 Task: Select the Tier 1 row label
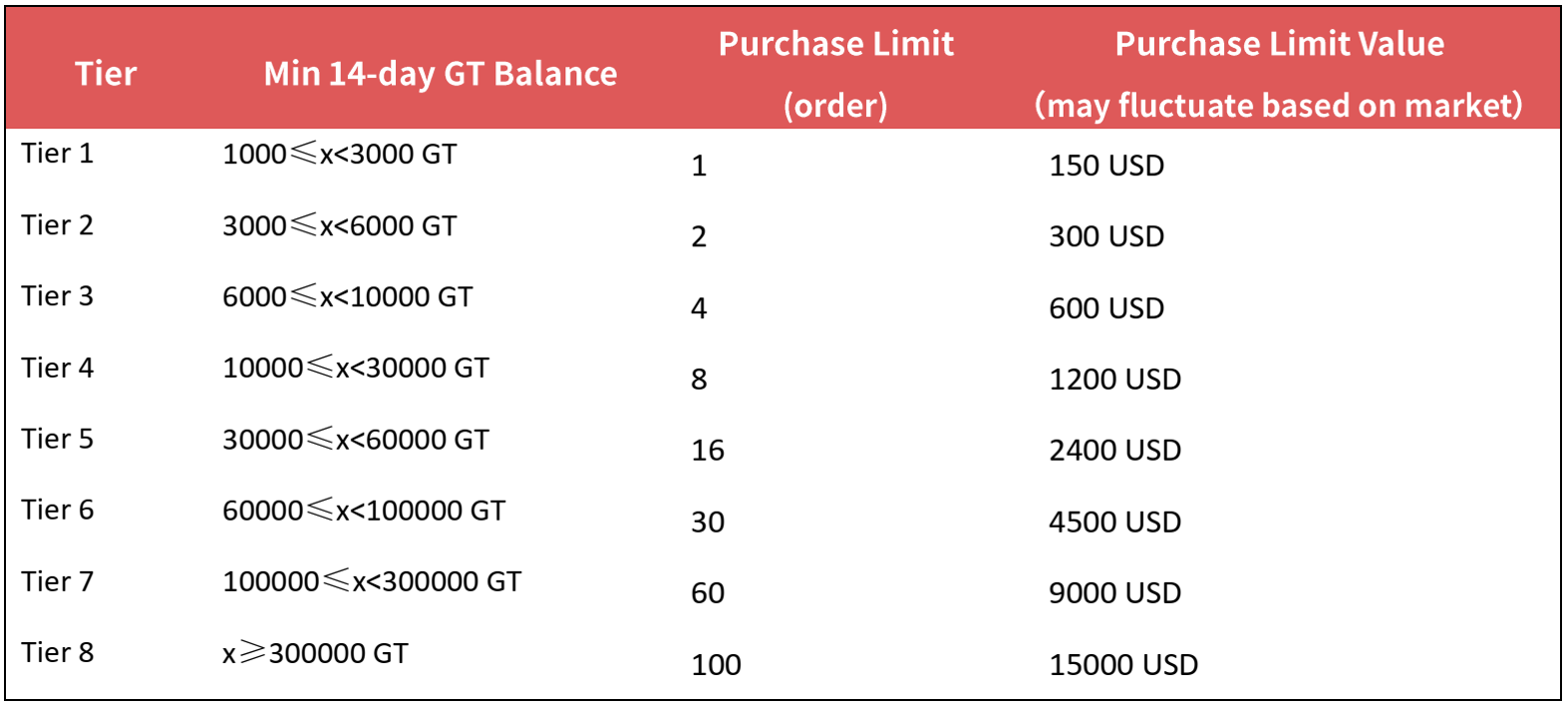point(58,154)
